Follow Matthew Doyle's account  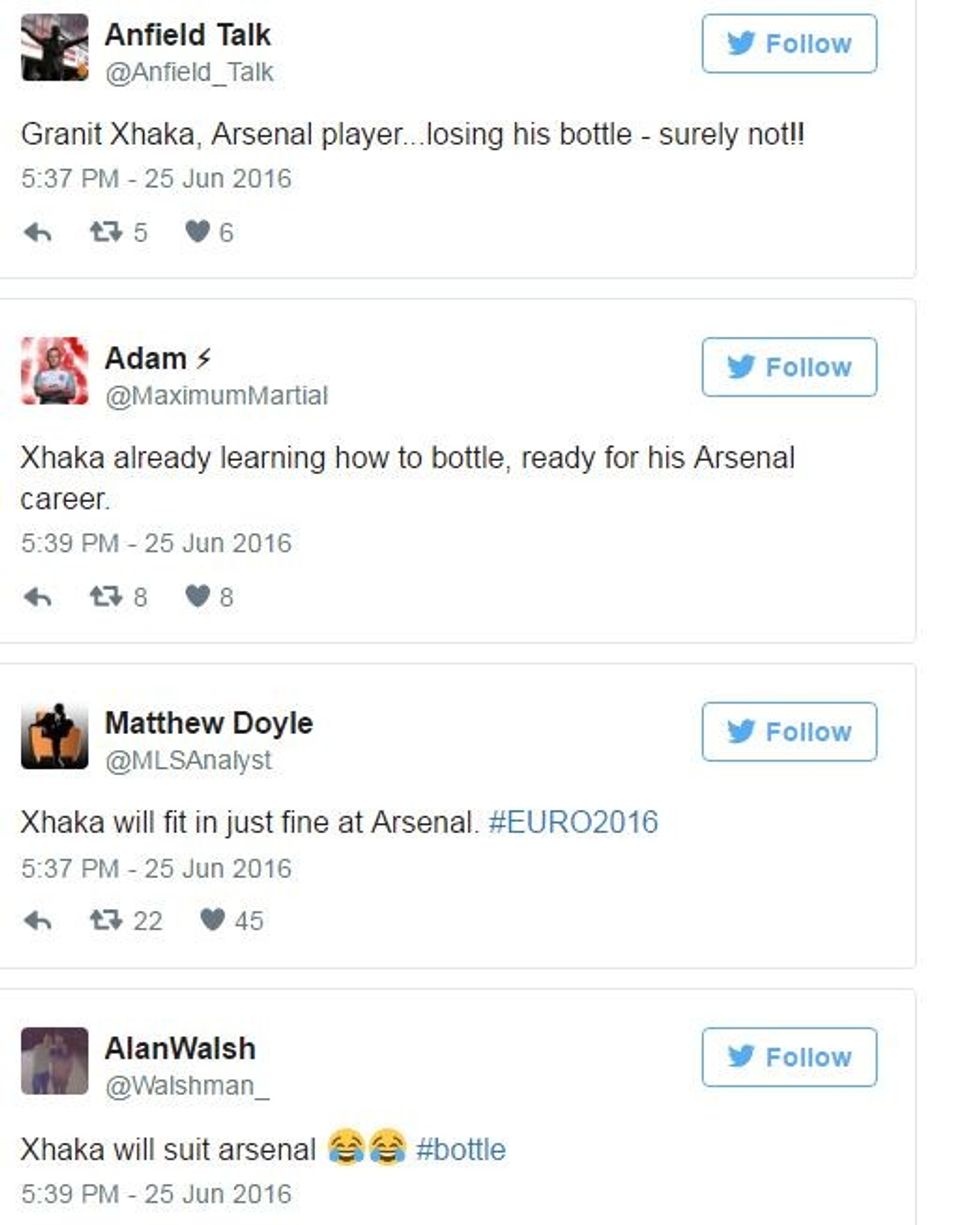pos(789,732)
